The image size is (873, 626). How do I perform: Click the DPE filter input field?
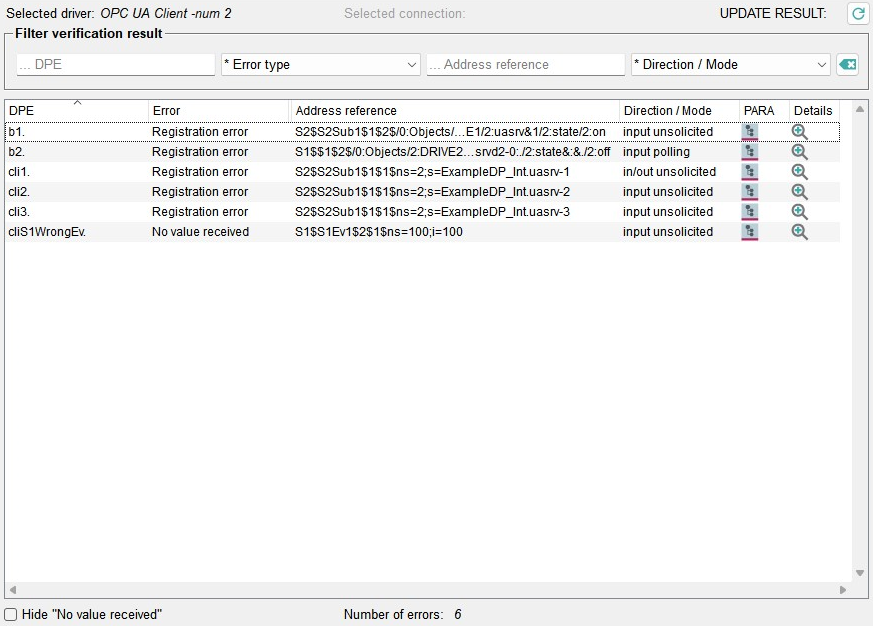coord(116,65)
